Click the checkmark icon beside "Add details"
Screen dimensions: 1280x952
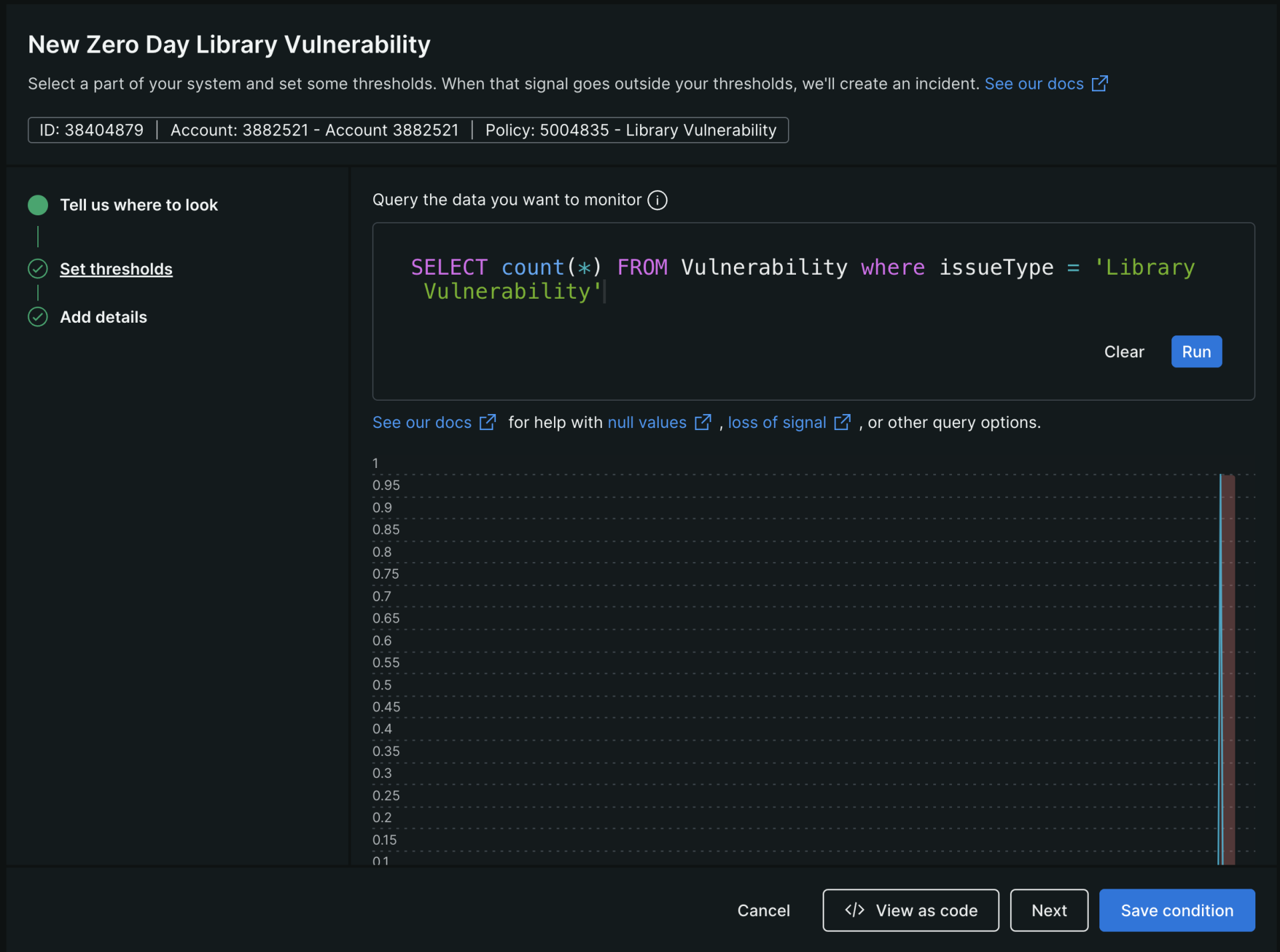coord(38,317)
